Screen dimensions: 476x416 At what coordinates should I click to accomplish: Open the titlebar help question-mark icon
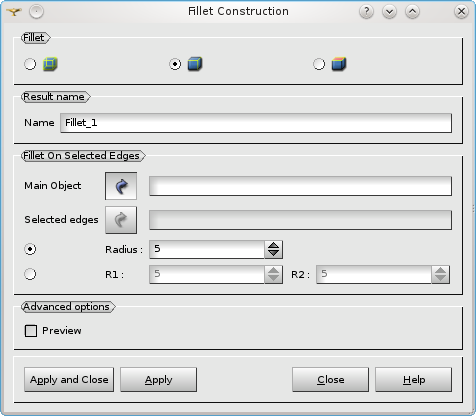366,12
